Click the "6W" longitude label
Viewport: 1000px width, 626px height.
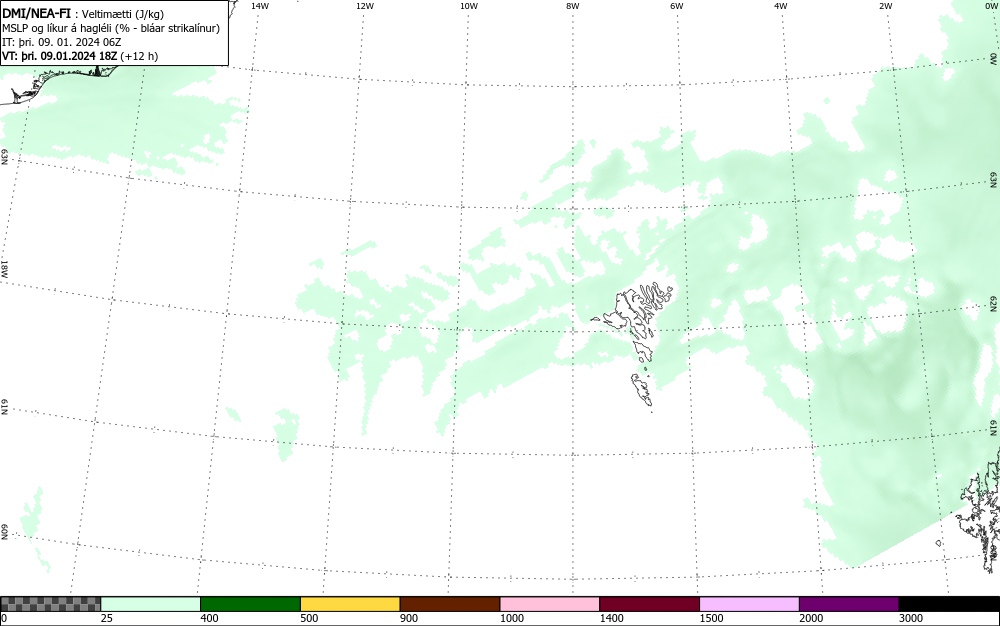coord(677,6)
